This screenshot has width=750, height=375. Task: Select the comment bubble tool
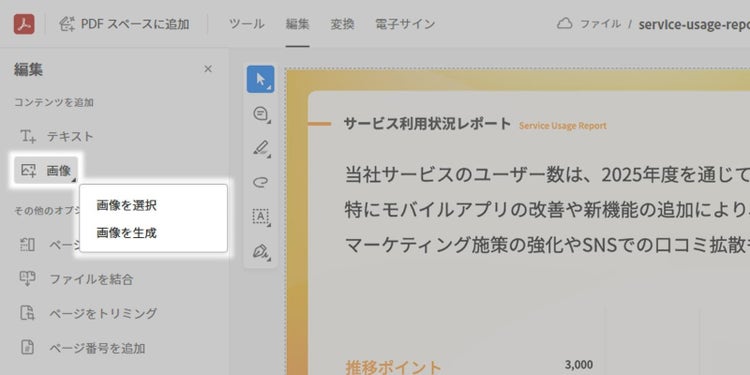[x=261, y=114]
